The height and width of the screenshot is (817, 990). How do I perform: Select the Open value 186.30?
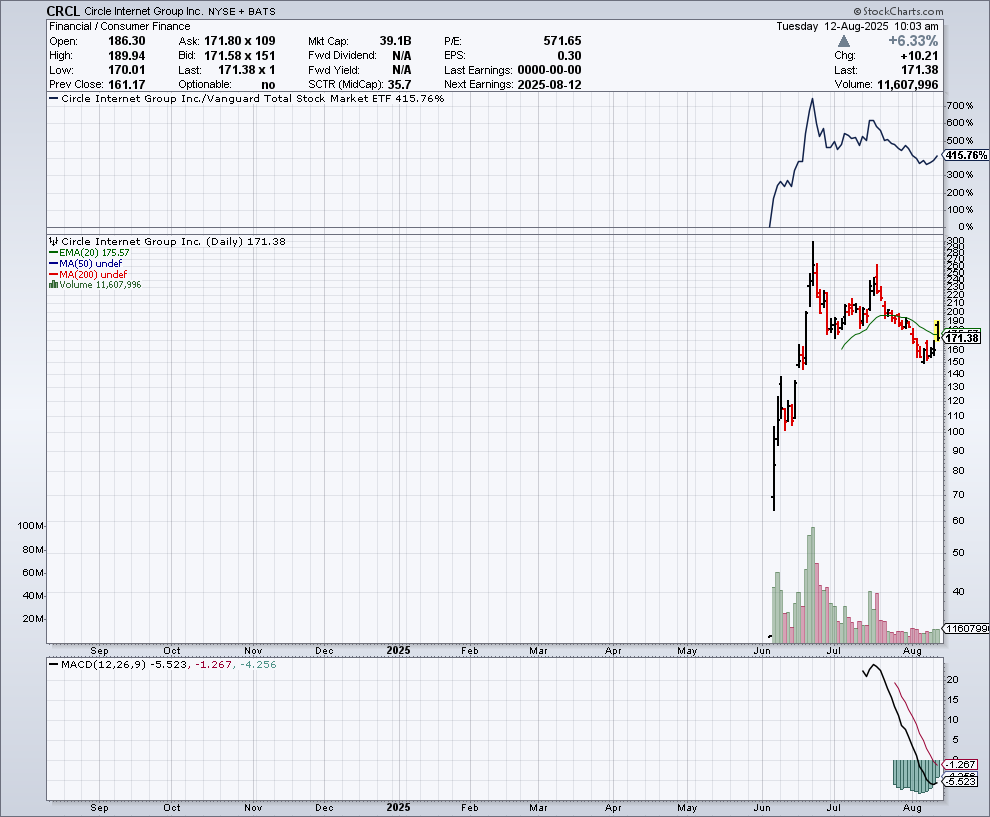point(127,41)
